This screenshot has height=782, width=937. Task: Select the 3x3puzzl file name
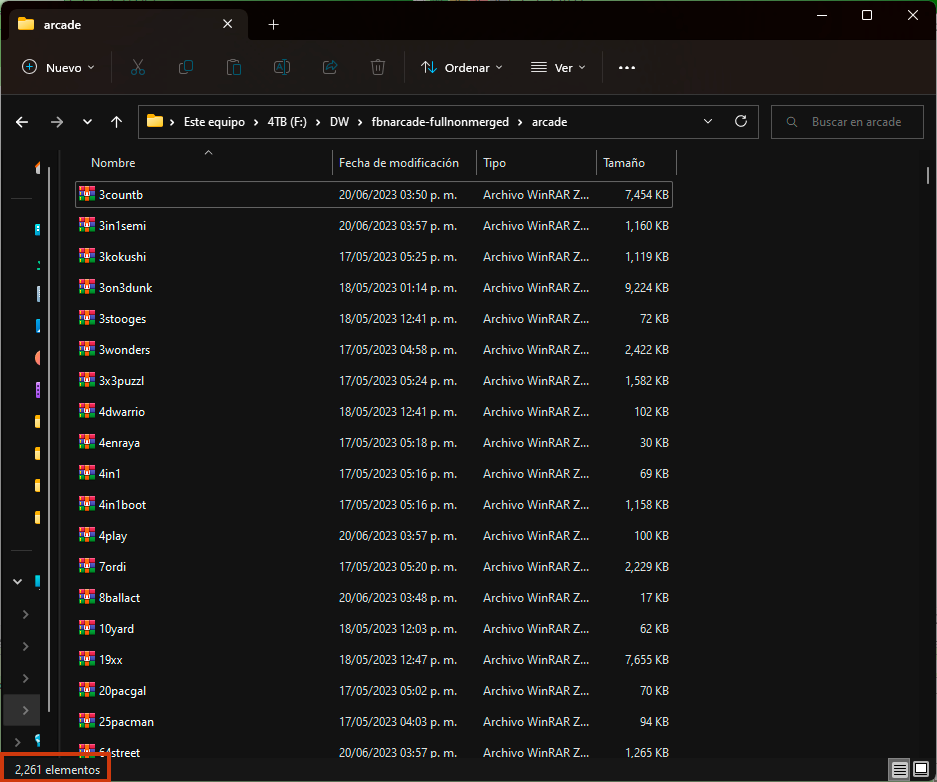pyautogui.click(x=121, y=381)
